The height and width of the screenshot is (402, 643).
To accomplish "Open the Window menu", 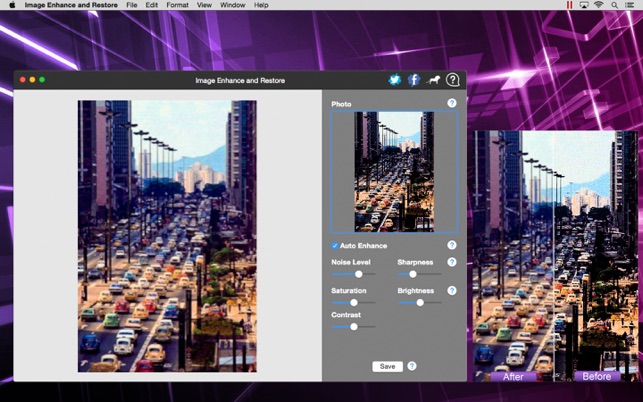I will (x=233, y=5).
